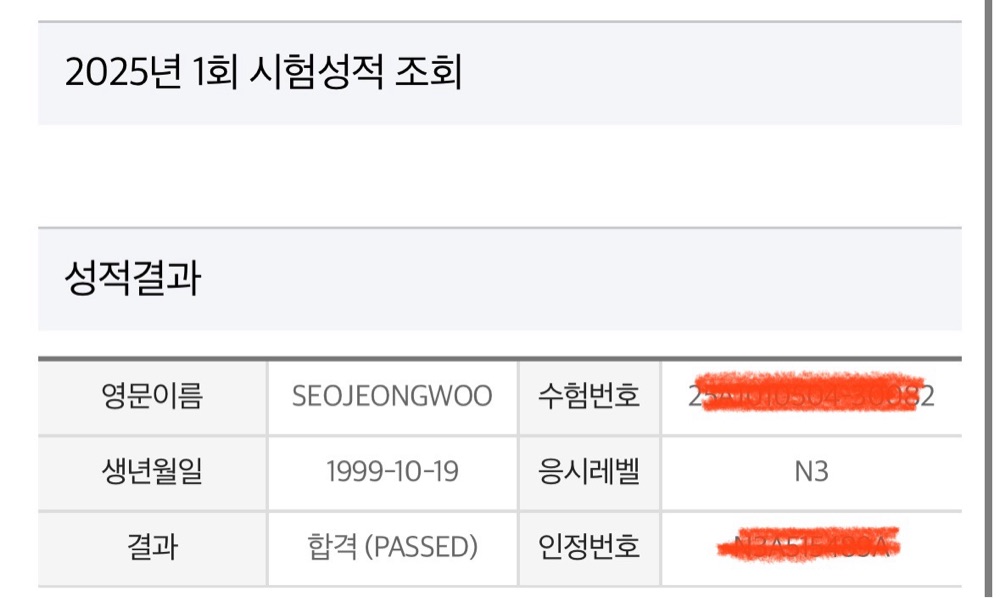Viewport: 1000px width, 598px height.
Task: Click the word 조회 in the title
Action: point(429,71)
